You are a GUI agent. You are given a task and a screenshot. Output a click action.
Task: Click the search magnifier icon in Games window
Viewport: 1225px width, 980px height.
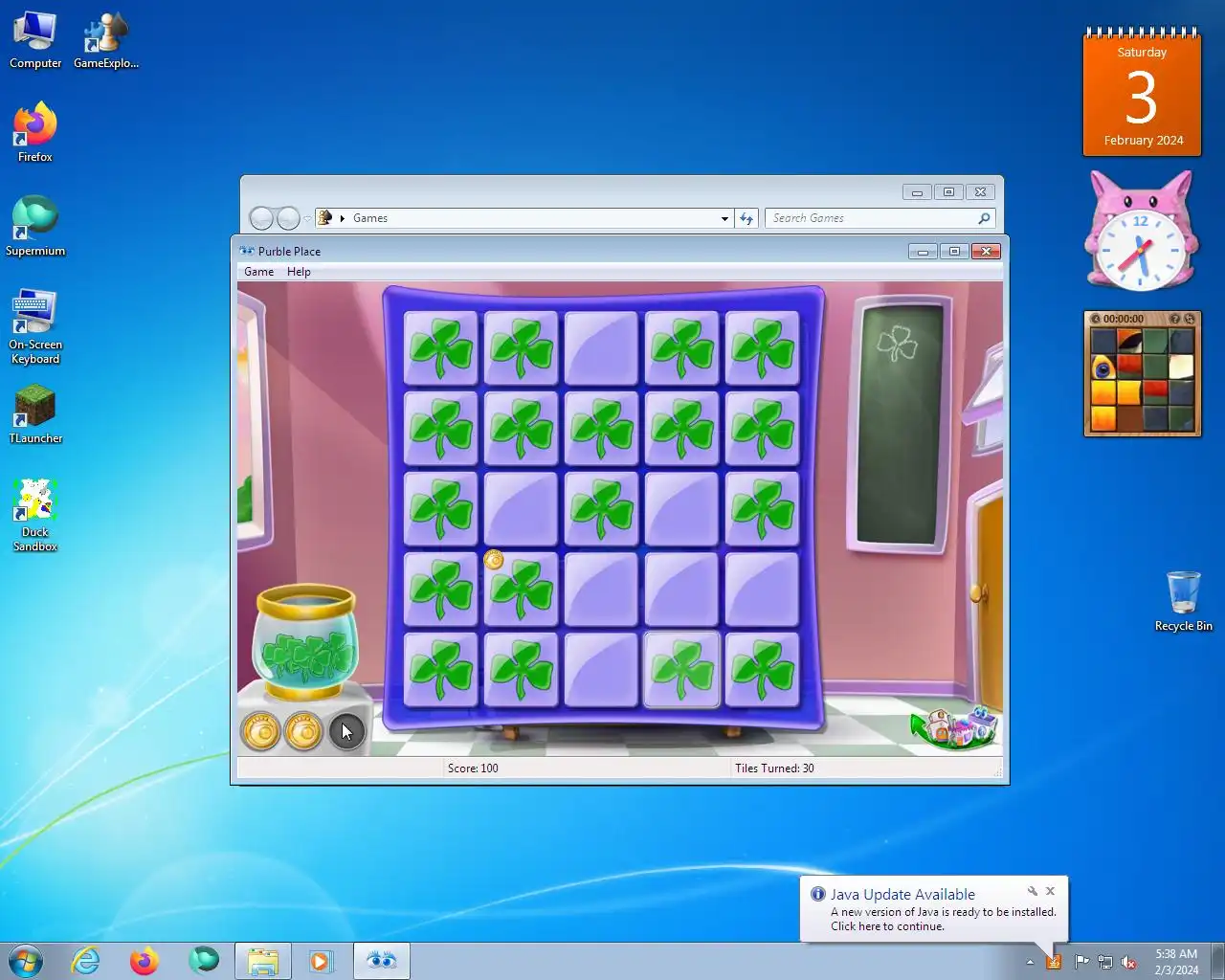pos(984,218)
